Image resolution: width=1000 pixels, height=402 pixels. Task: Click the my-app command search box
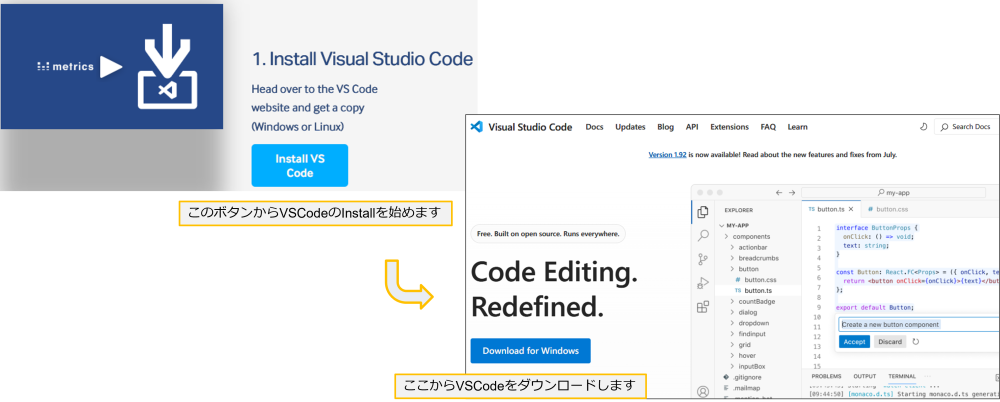pyautogui.click(x=893, y=192)
